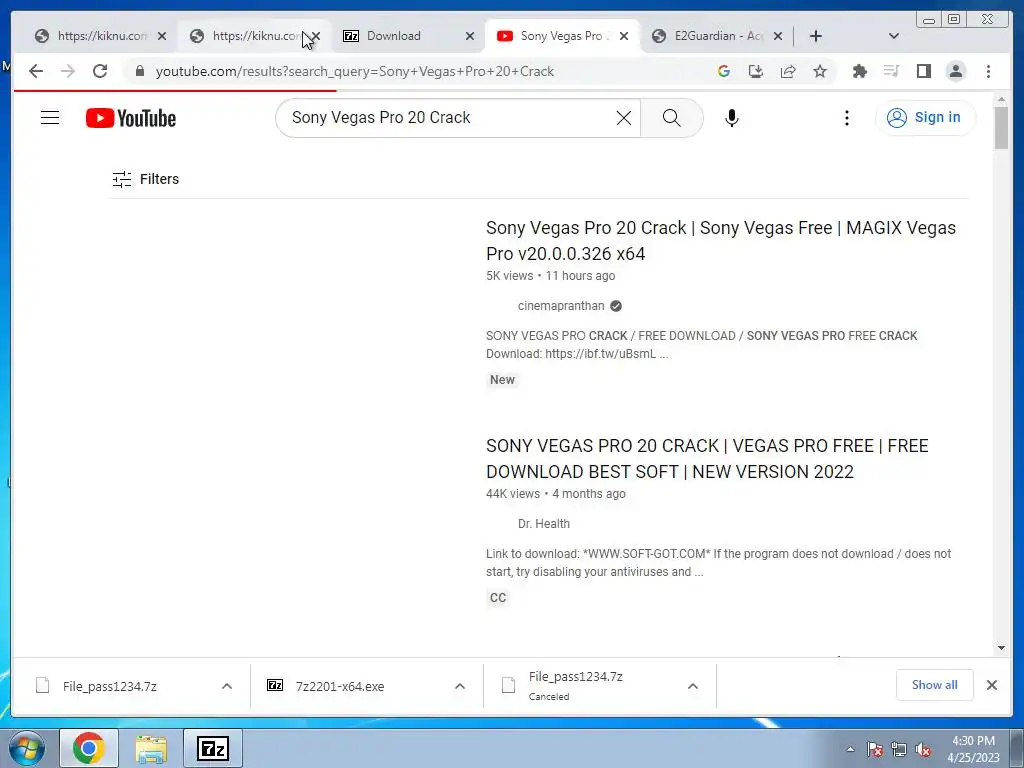Go back with the browser back arrow
This screenshot has height=768, width=1024.
coord(36,71)
